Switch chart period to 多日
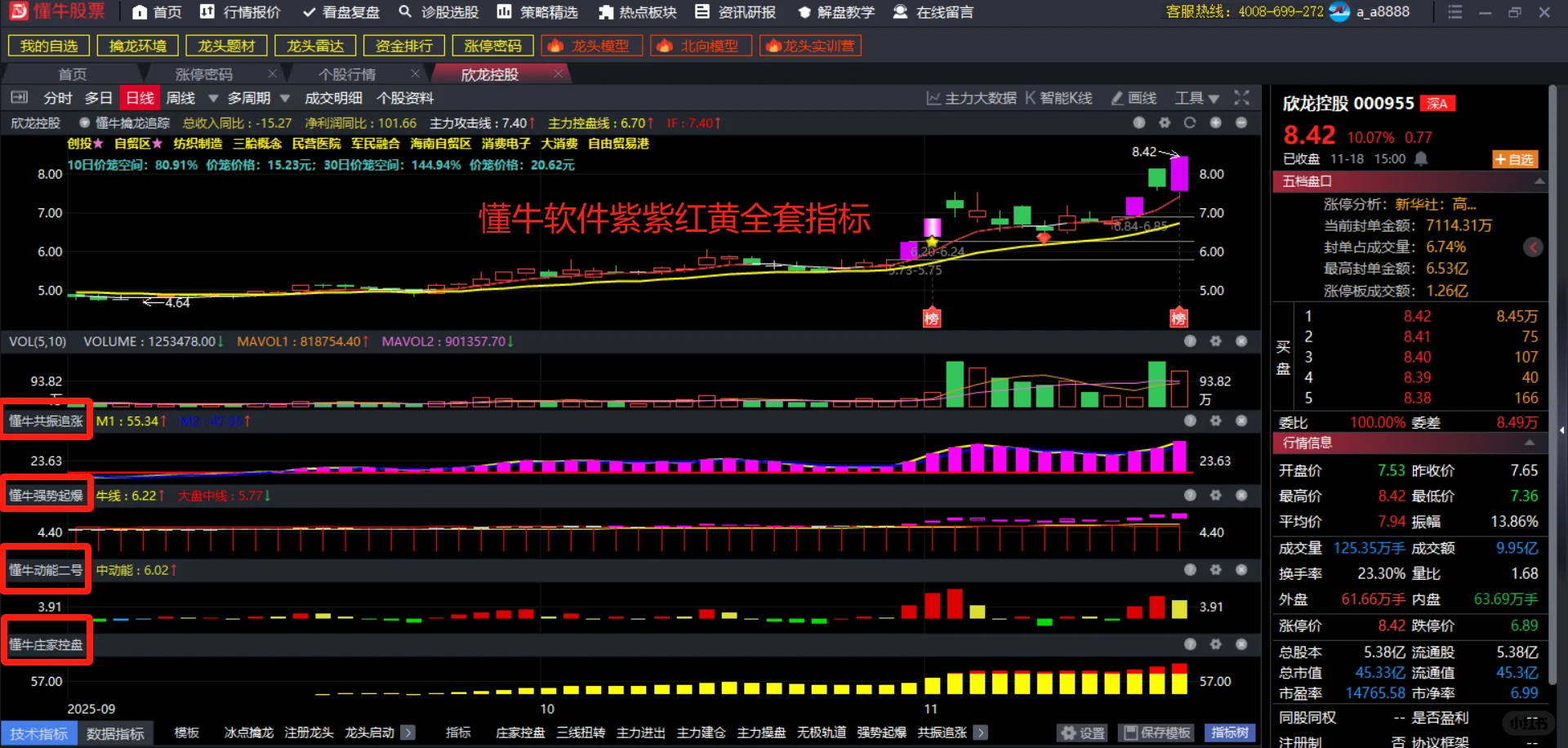The width and height of the screenshot is (1568, 748). (98, 98)
